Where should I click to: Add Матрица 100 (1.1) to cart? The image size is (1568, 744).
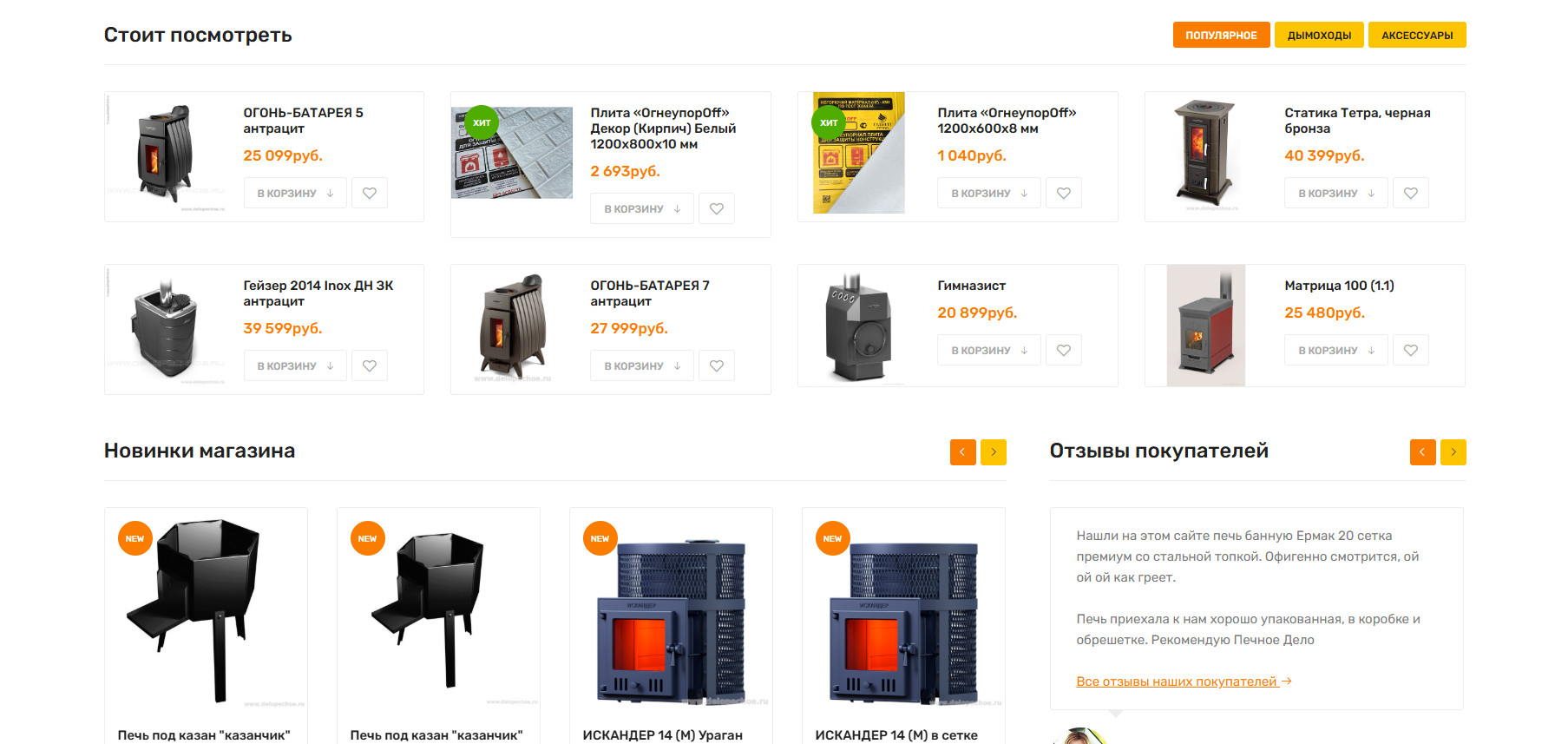(x=1336, y=350)
